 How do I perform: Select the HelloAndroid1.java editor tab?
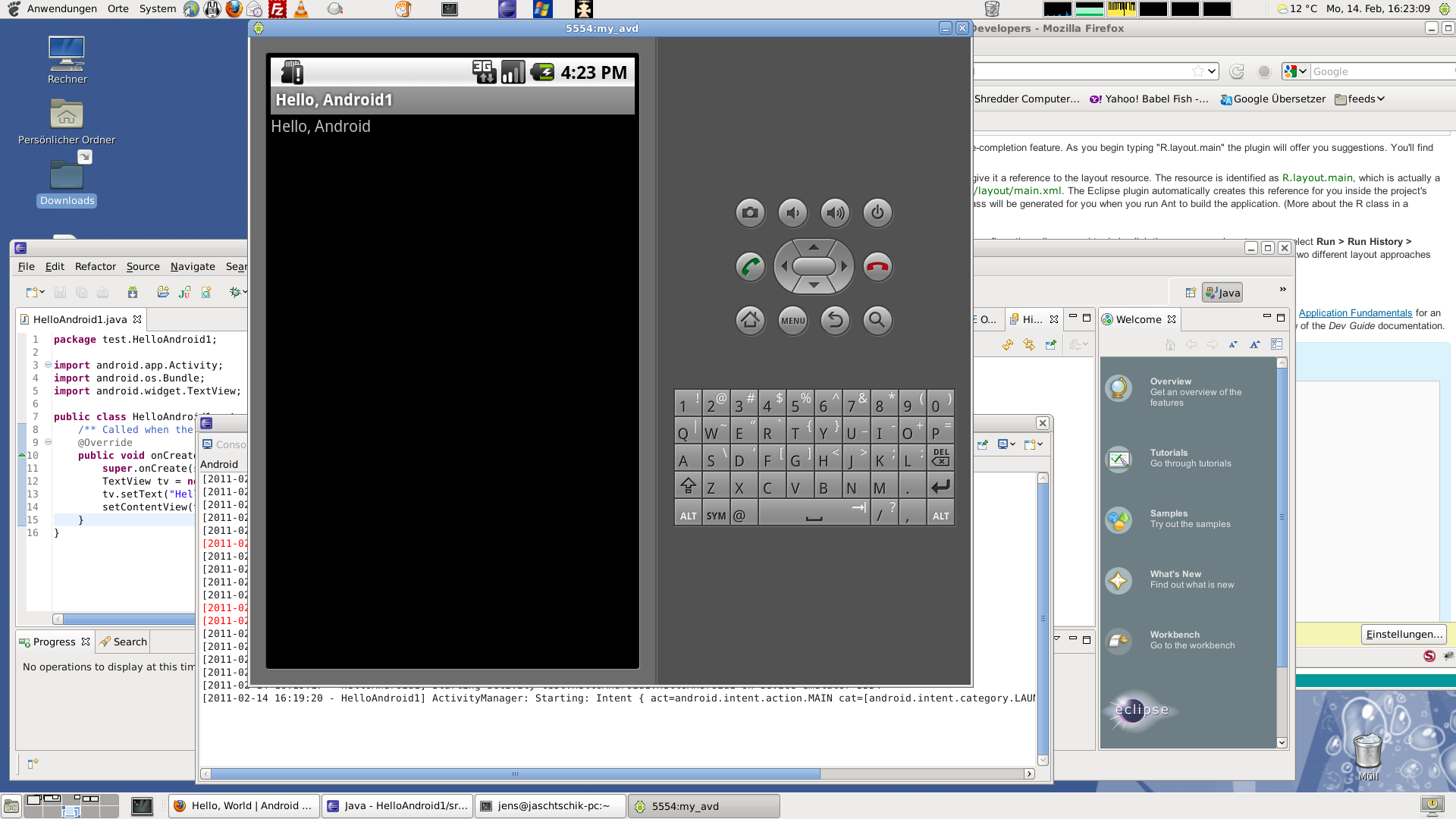[80, 319]
